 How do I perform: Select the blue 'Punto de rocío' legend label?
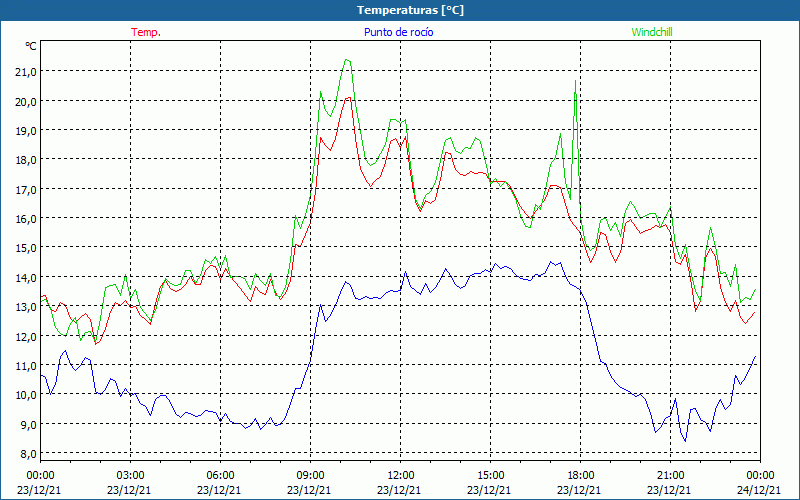coord(398,32)
